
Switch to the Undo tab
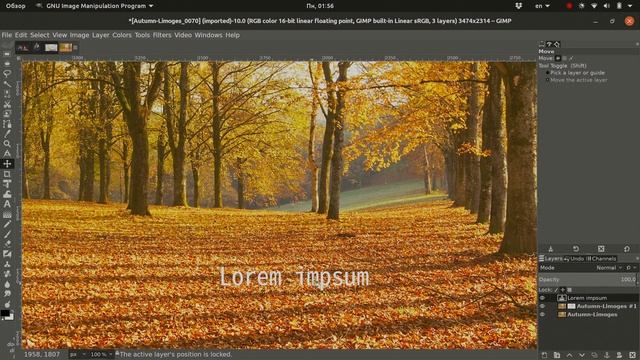(574, 259)
